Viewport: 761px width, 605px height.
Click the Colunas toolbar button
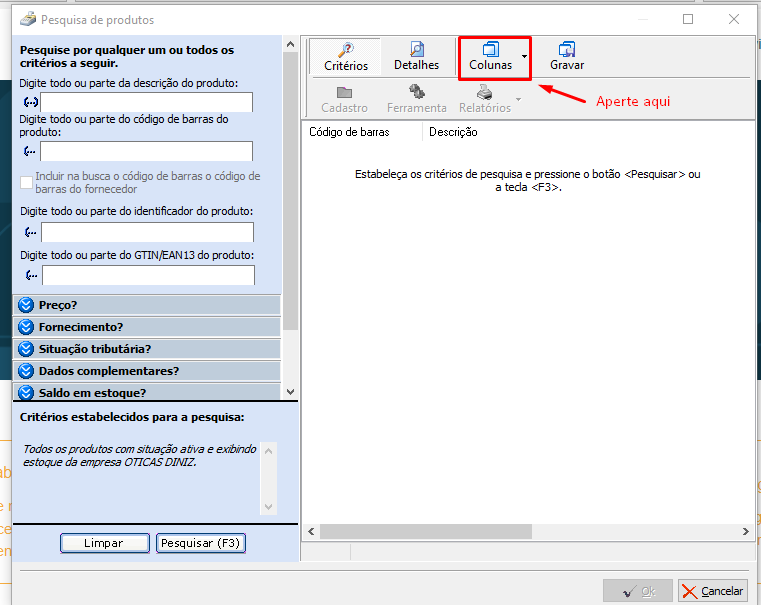pos(490,57)
